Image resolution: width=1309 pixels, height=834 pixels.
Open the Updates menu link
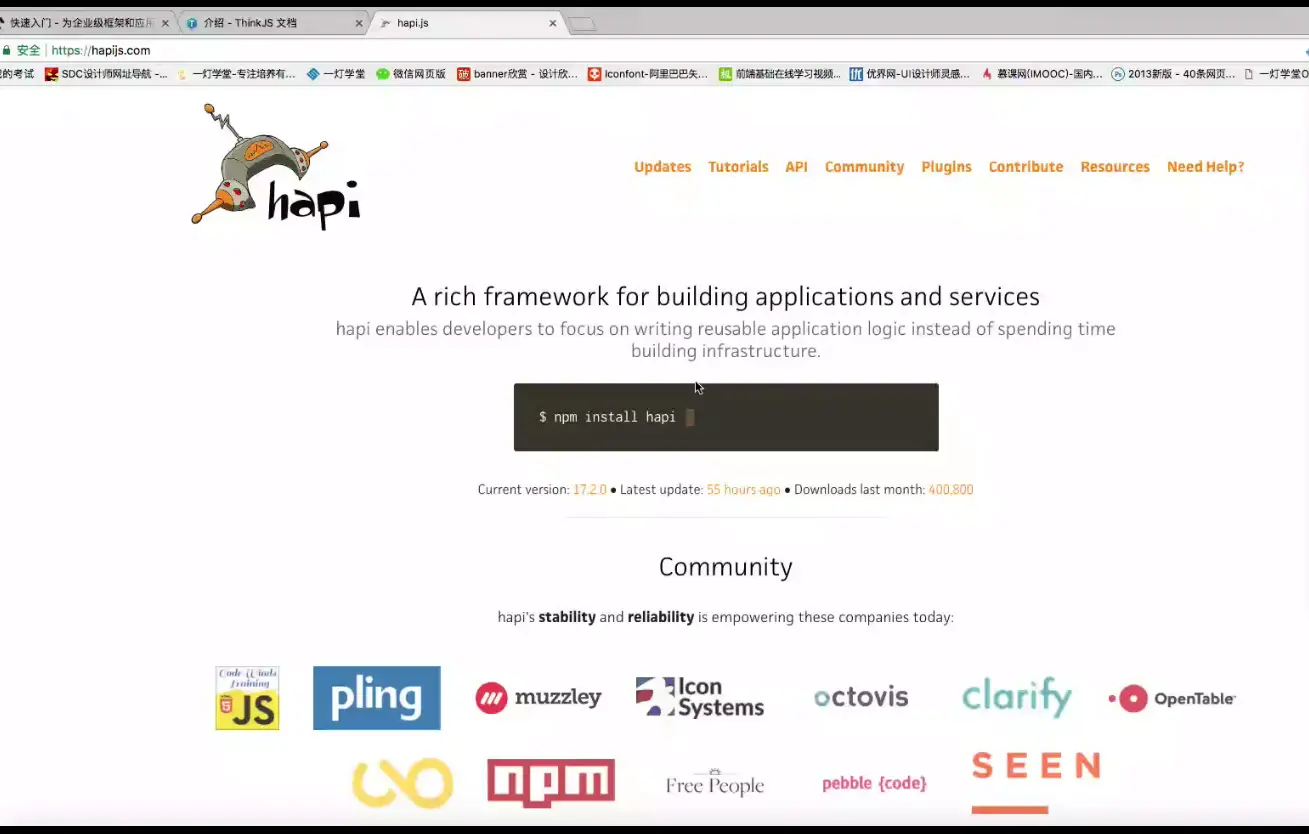662,167
